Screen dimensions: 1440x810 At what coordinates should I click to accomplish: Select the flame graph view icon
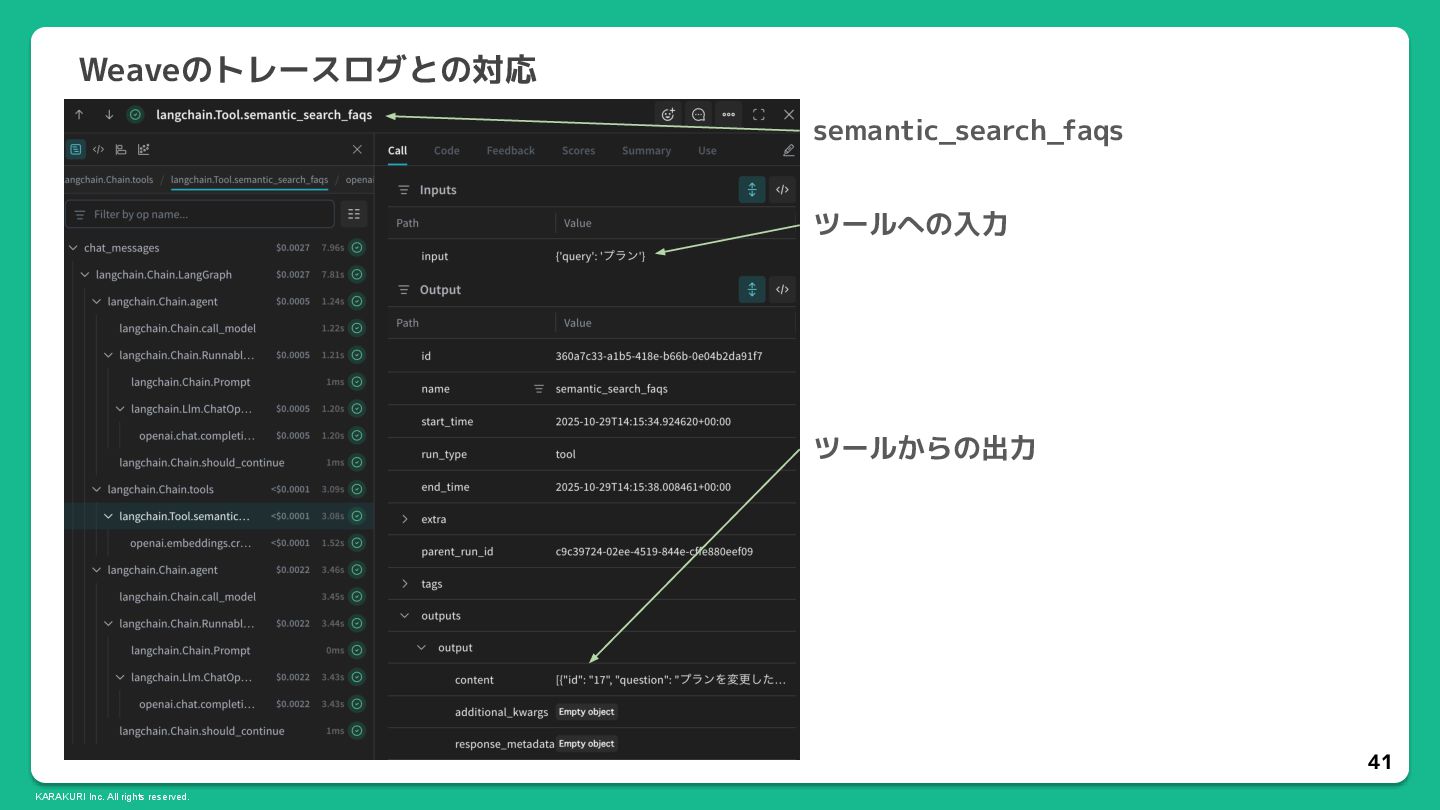(121, 150)
